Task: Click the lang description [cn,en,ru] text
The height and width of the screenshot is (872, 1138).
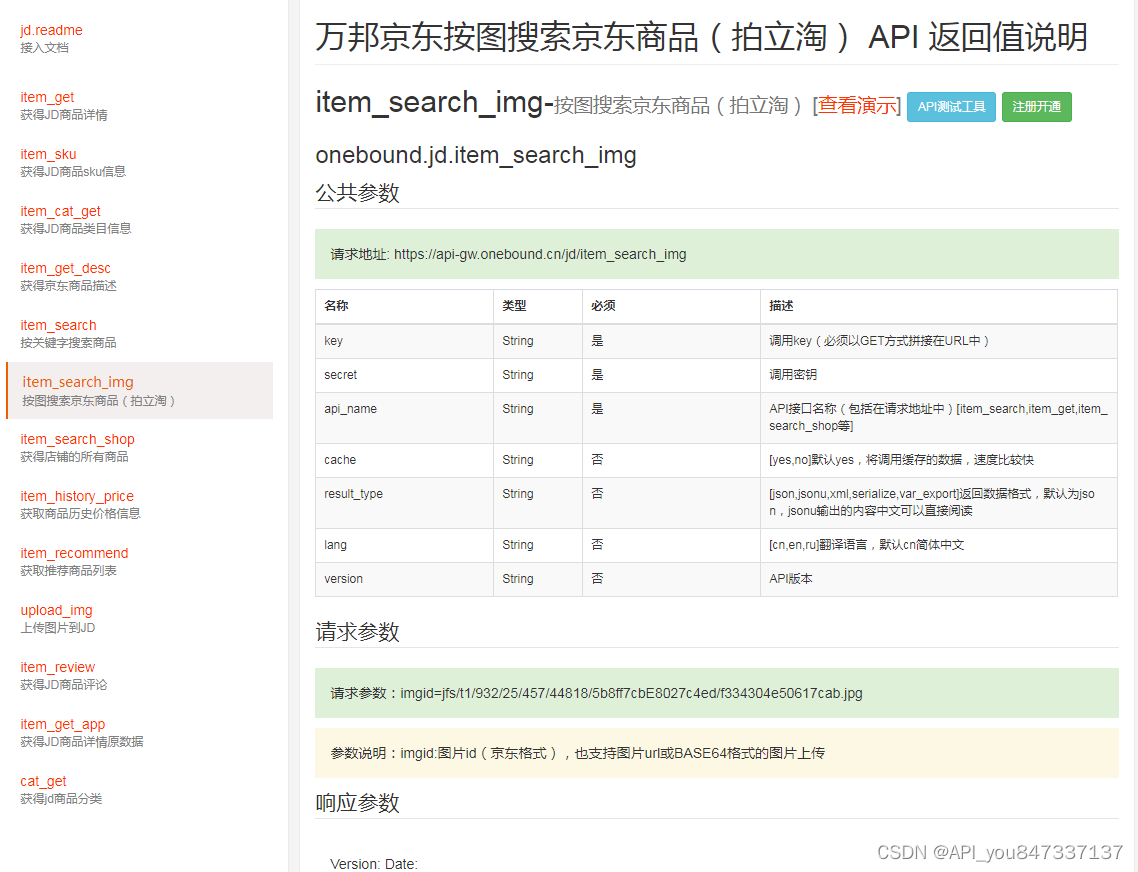Action: 866,545
